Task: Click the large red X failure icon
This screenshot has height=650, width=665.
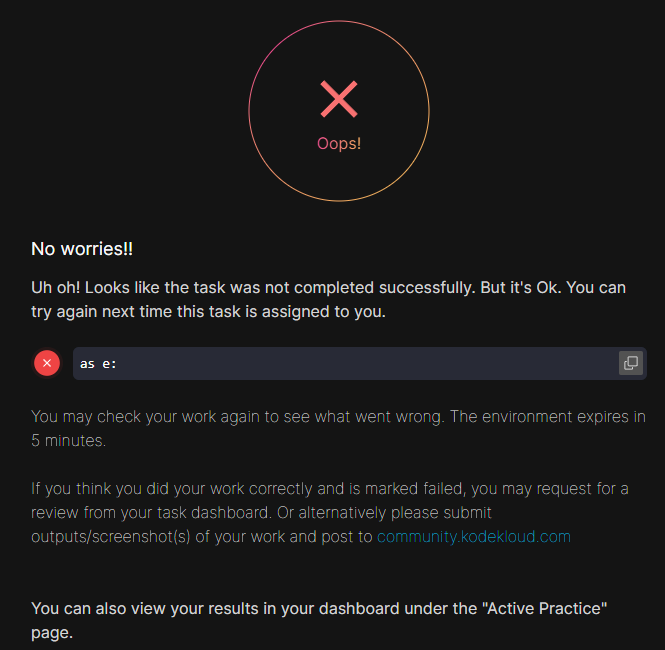Action: (x=339, y=99)
